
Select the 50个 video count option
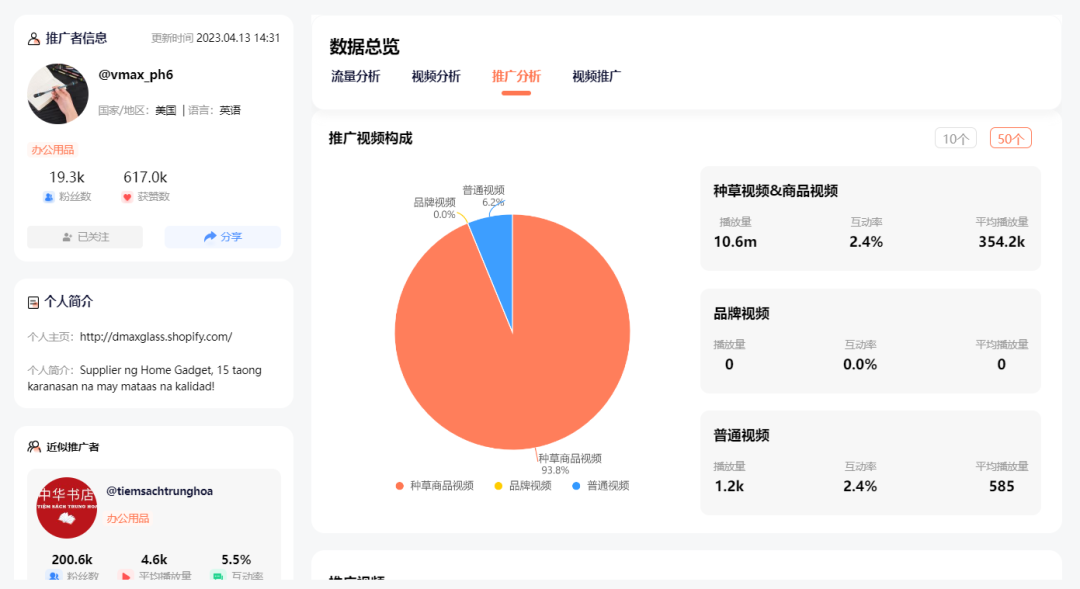click(x=1010, y=139)
